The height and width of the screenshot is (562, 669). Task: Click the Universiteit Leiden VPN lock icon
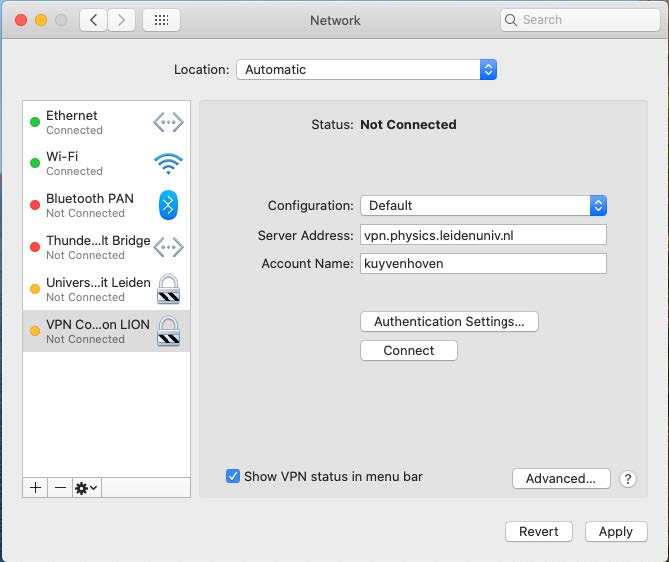[168, 289]
